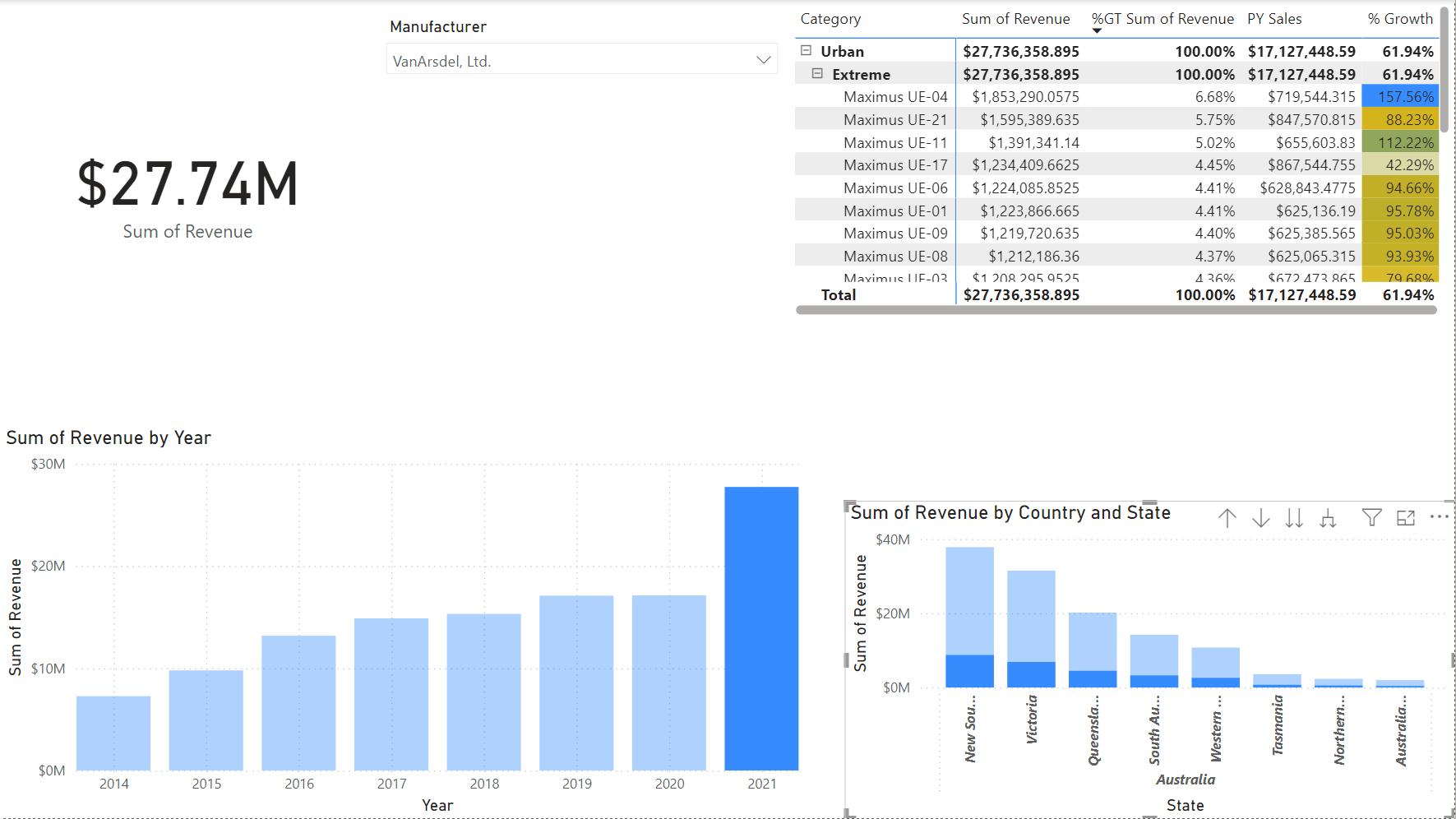
Task: Select the highlighted 2021 revenue bar
Action: tap(761, 629)
